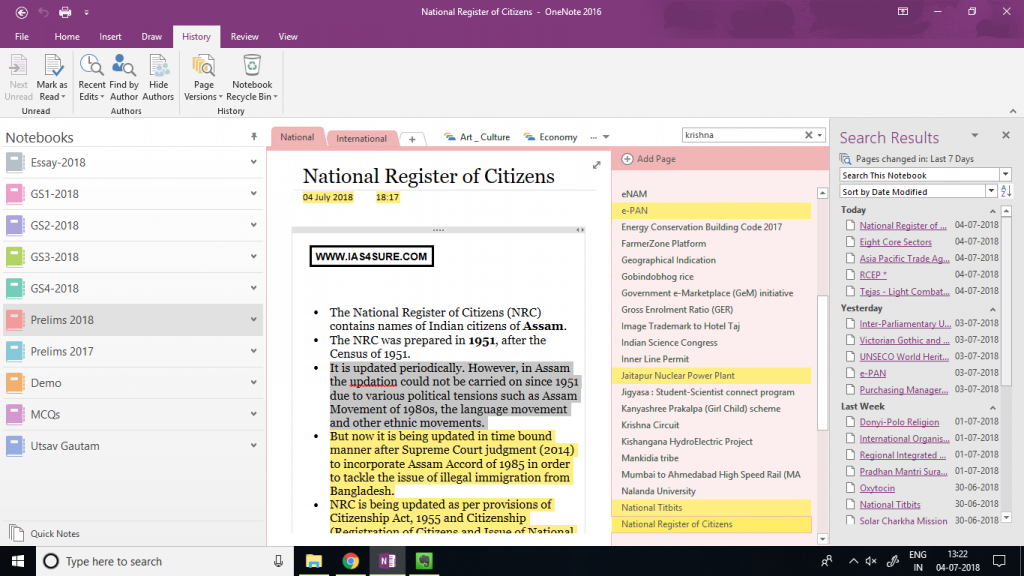The width and height of the screenshot is (1024, 576).
Task: Clear the krishna search with the X icon
Action: tap(809, 133)
